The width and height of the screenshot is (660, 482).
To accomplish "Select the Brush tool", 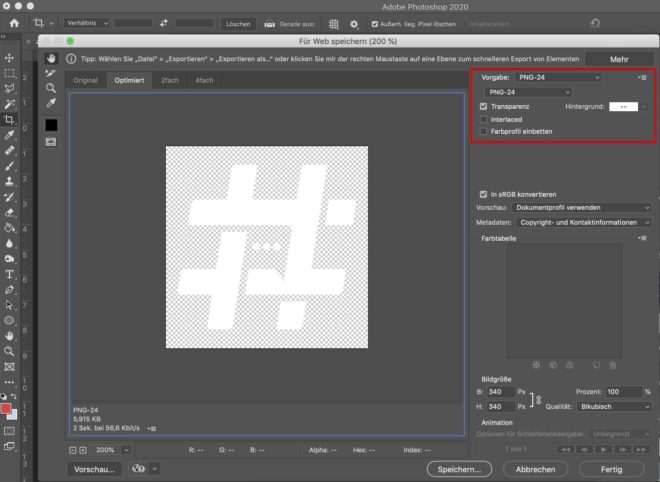I will [x=9, y=166].
